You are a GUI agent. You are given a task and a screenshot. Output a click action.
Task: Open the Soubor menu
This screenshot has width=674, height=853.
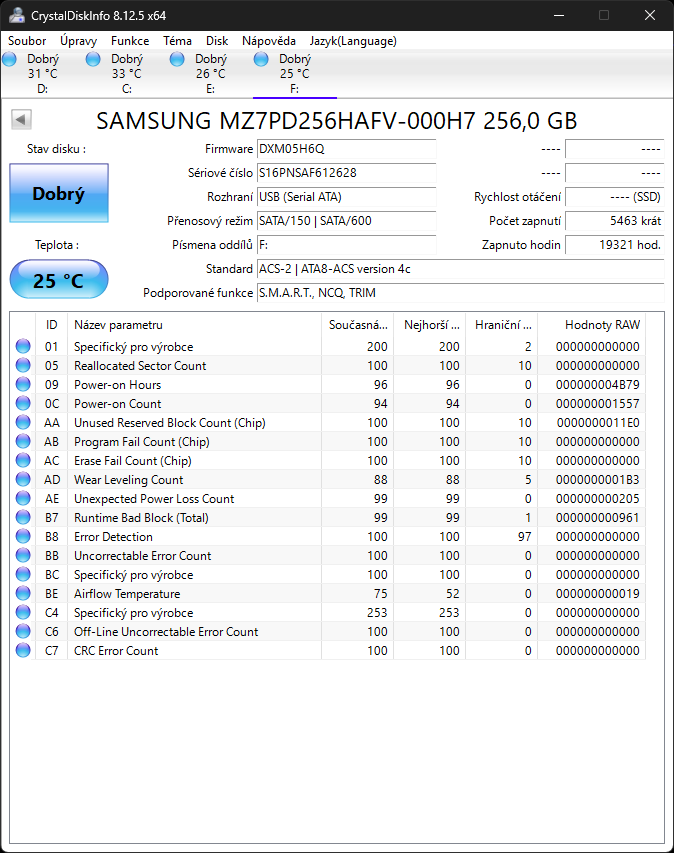pyautogui.click(x=27, y=41)
